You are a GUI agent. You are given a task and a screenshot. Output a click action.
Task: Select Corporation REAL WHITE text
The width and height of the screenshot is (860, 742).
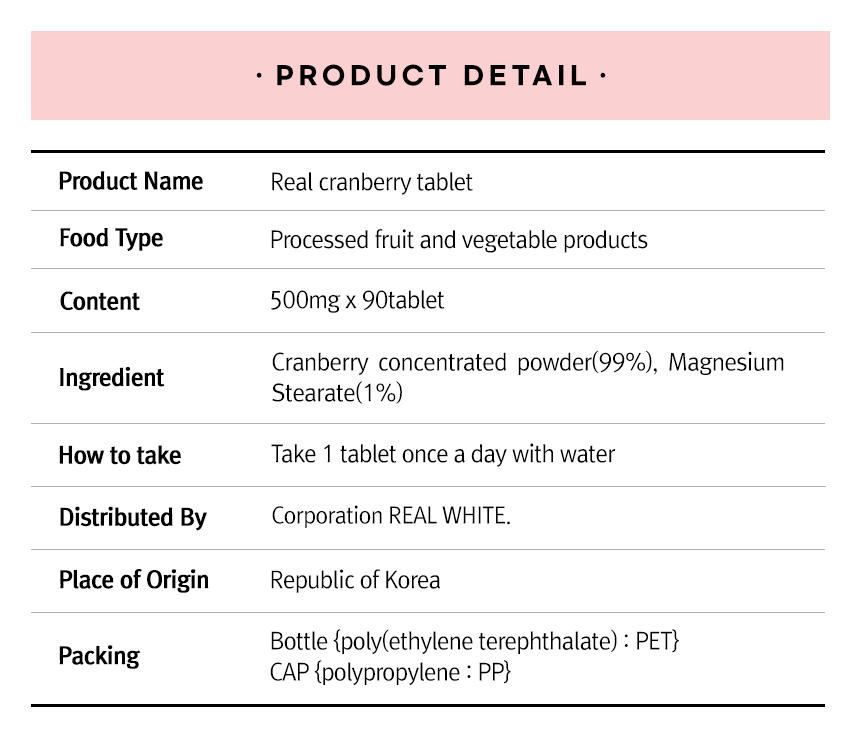(390, 517)
